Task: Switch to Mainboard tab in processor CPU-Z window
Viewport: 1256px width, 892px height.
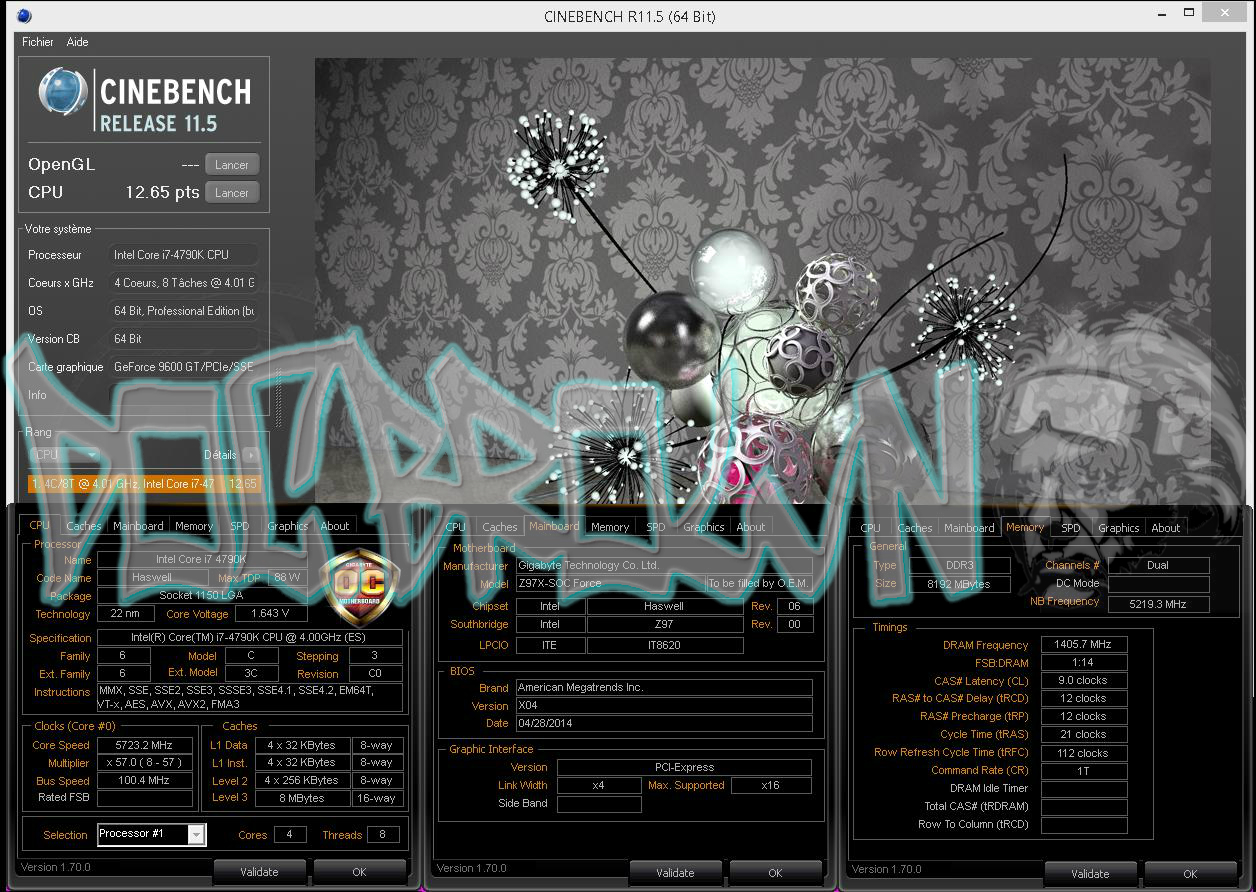Action: pyautogui.click(x=138, y=526)
